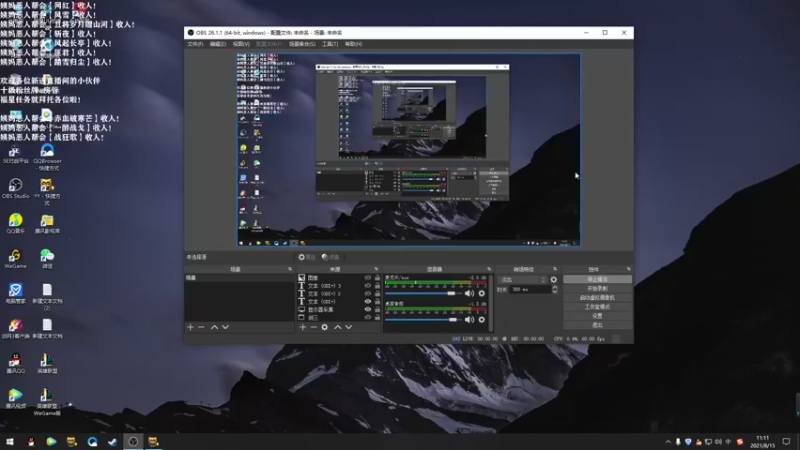
Task: Move scene up with arrow icon
Action: point(214,327)
